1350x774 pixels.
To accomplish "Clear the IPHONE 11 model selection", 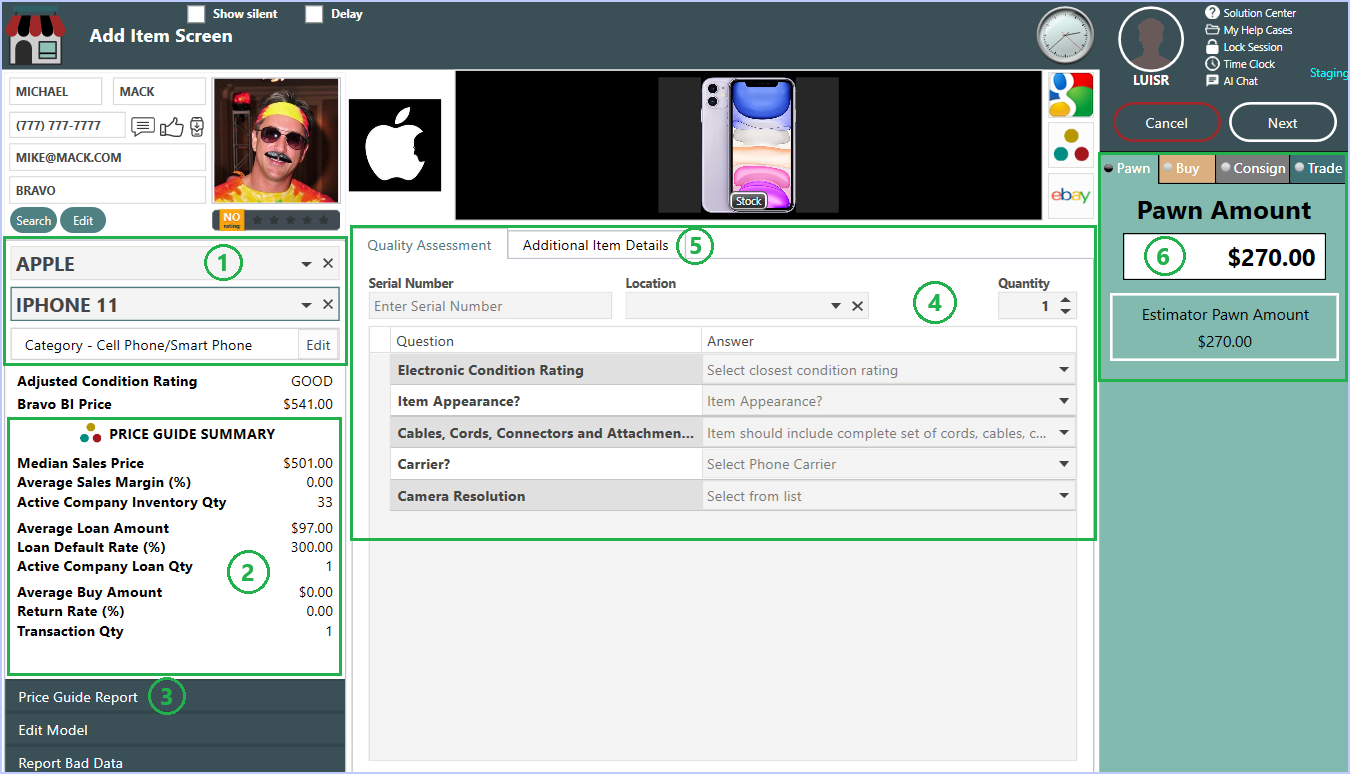I will point(328,305).
